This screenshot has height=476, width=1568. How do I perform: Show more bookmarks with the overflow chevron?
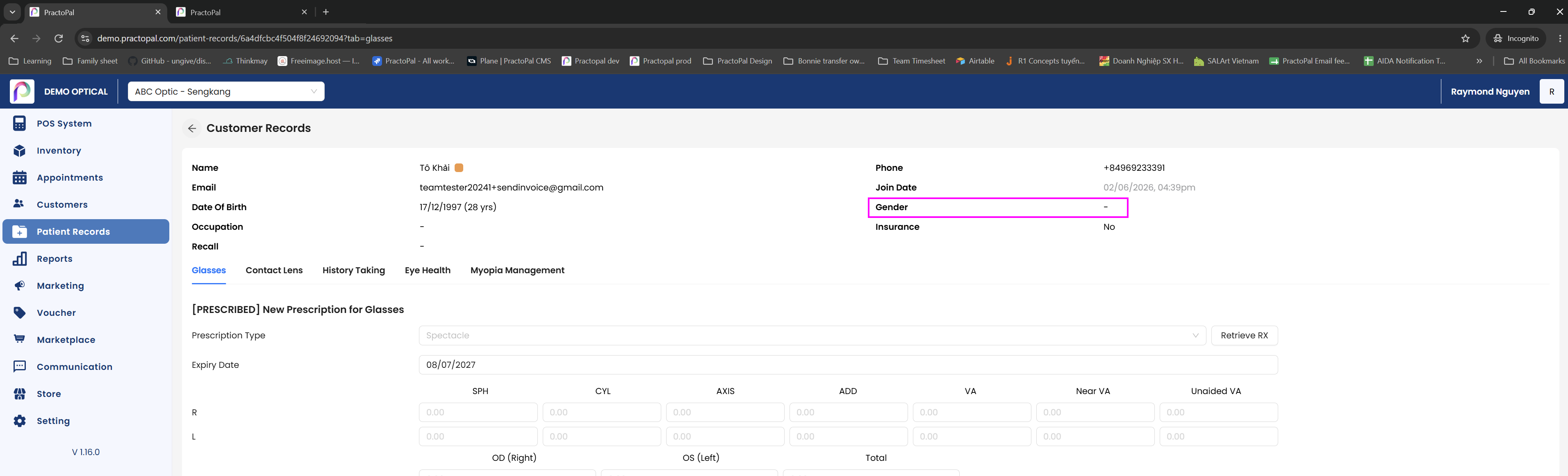1479,61
